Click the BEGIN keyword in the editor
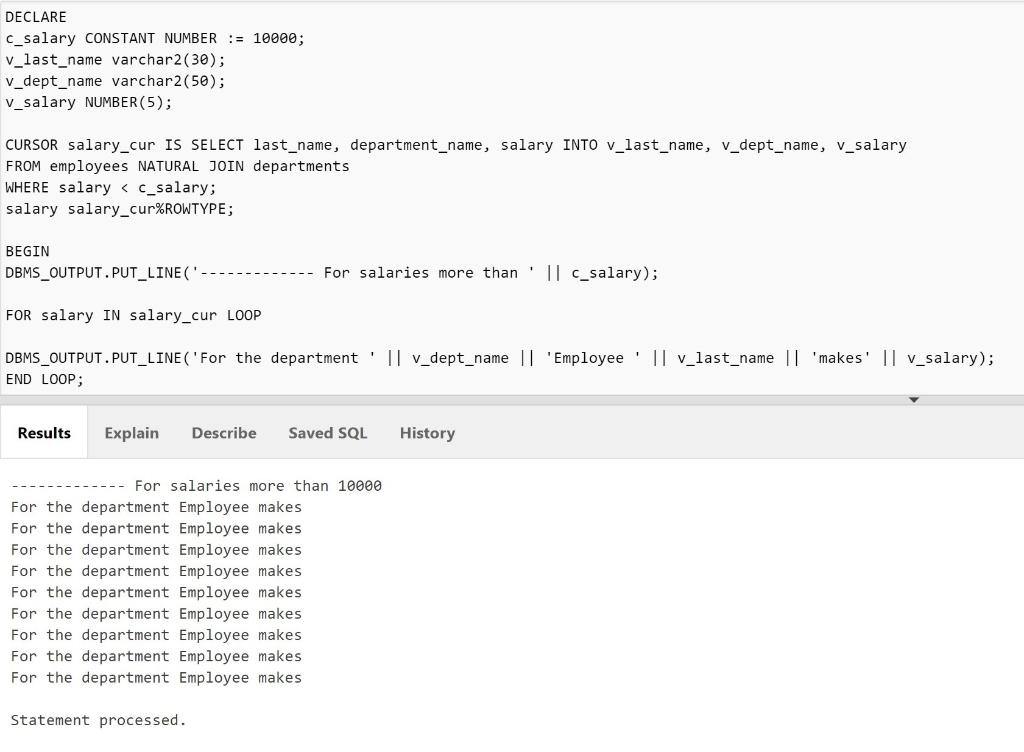 [x=27, y=251]
